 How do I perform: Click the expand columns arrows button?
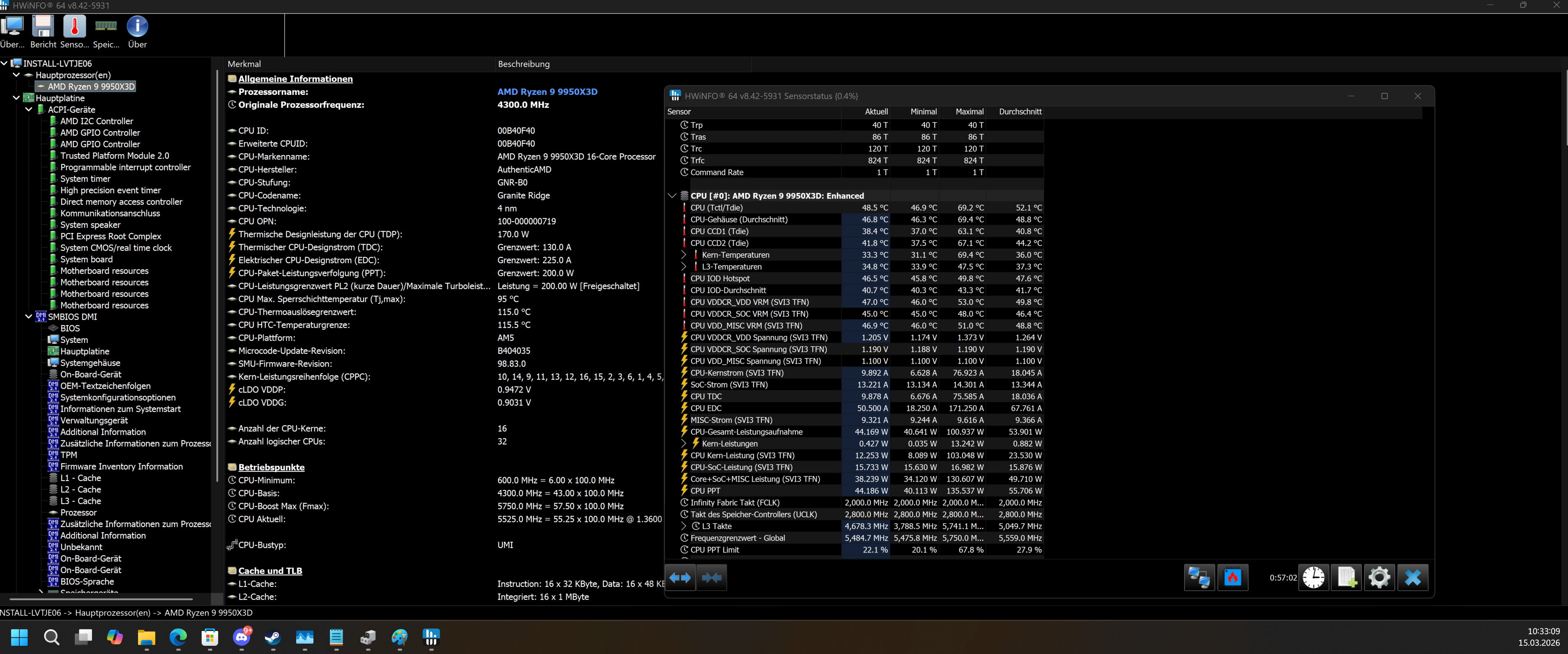tap(680, 577)
